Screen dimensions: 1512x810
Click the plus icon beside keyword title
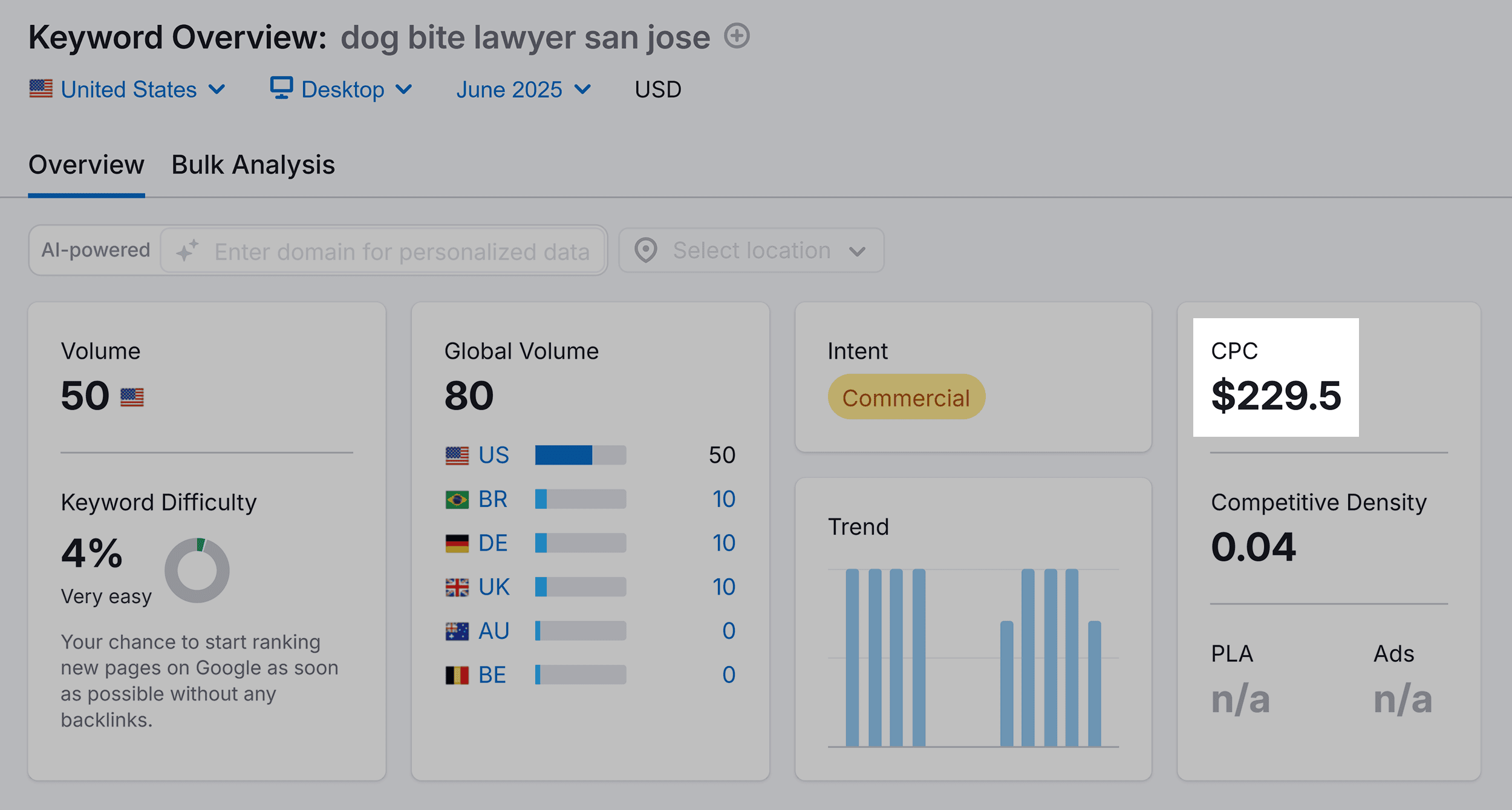[737, 36]
